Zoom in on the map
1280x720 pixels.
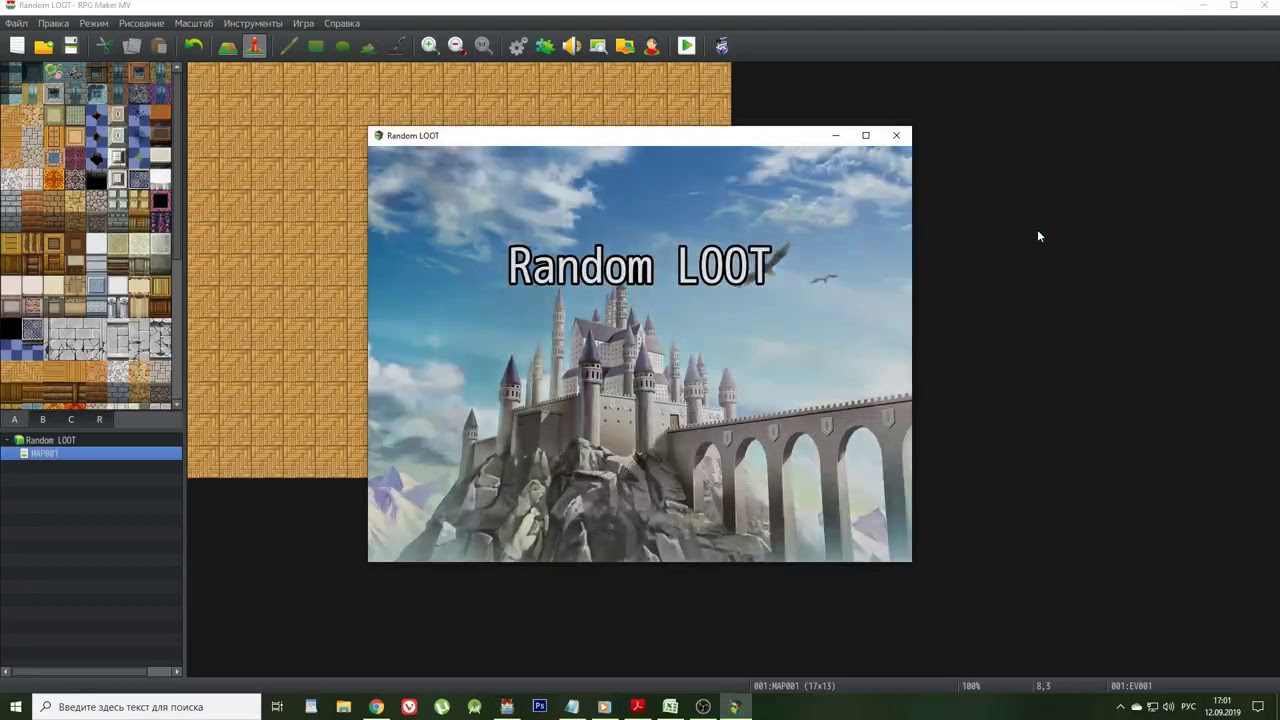point(430,45)
